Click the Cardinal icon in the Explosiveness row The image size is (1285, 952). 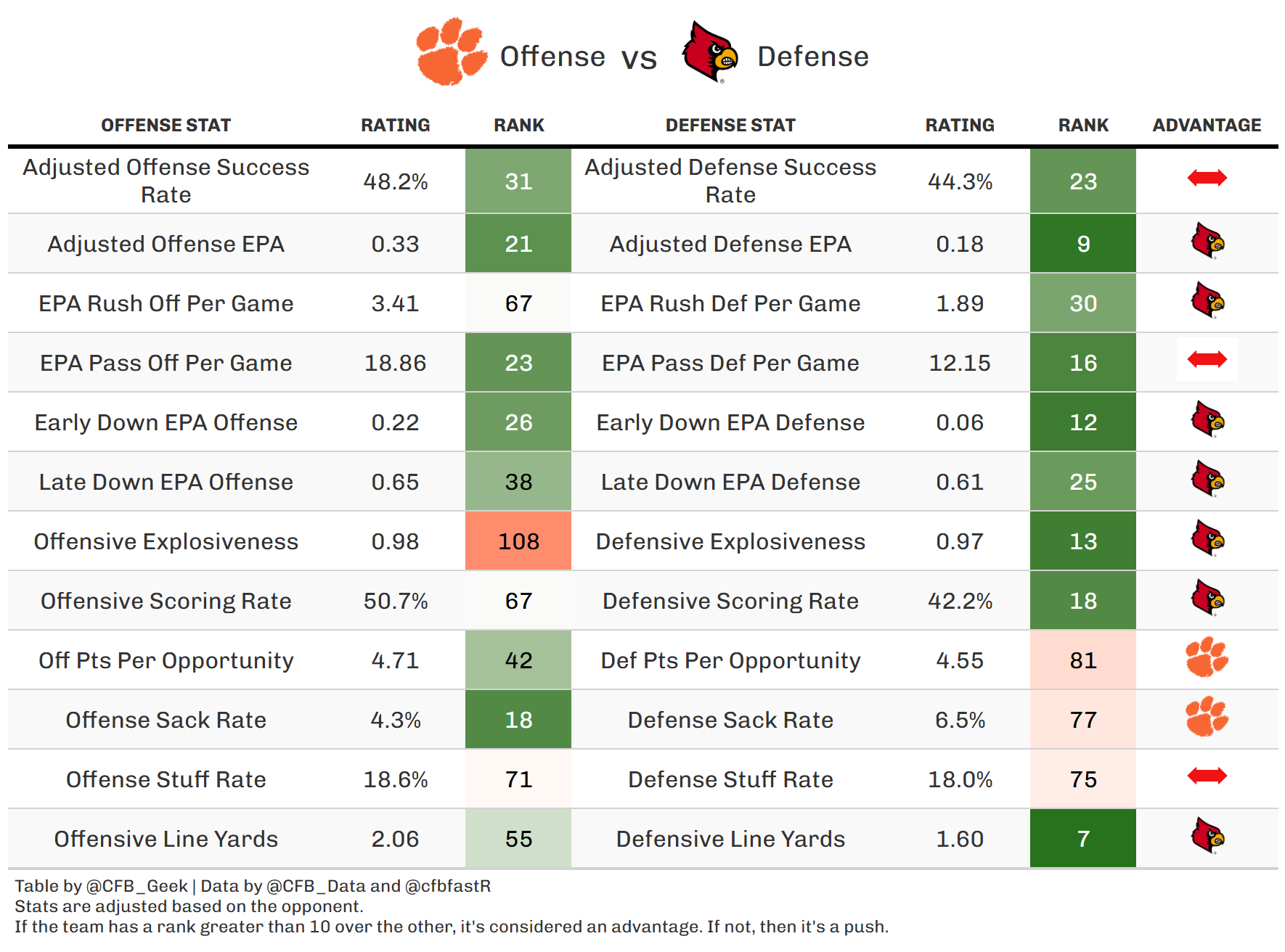coord(1207,538)
